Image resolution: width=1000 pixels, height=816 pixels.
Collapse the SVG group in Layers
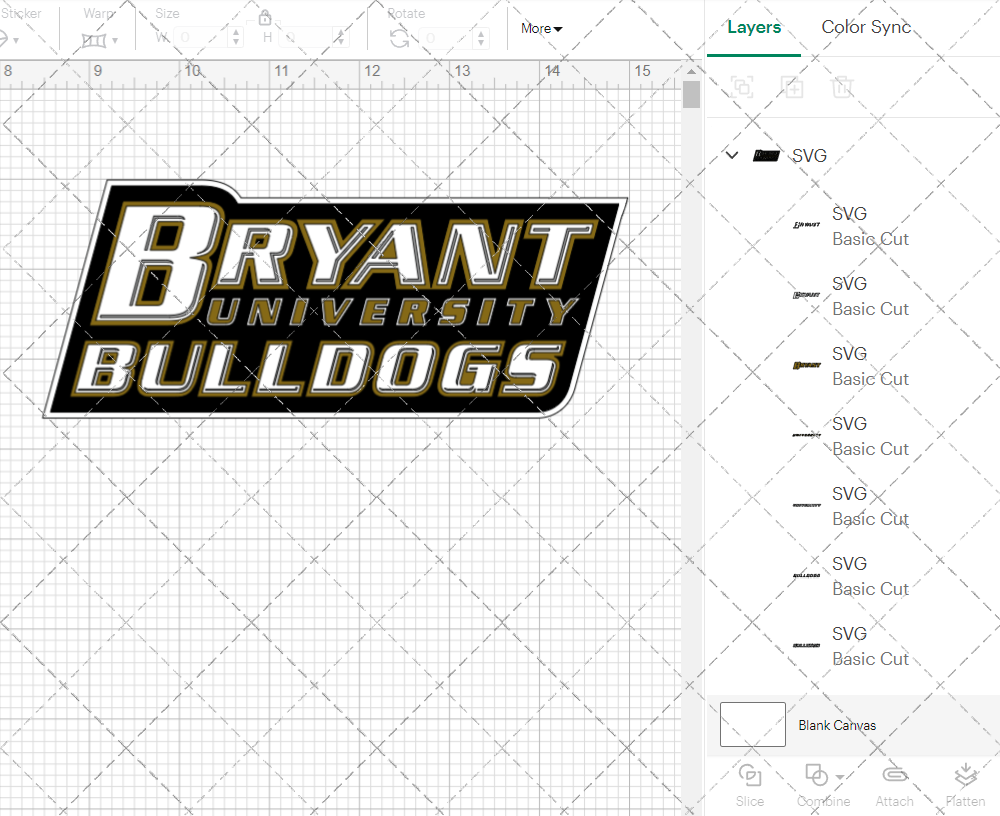pos(731,155)
